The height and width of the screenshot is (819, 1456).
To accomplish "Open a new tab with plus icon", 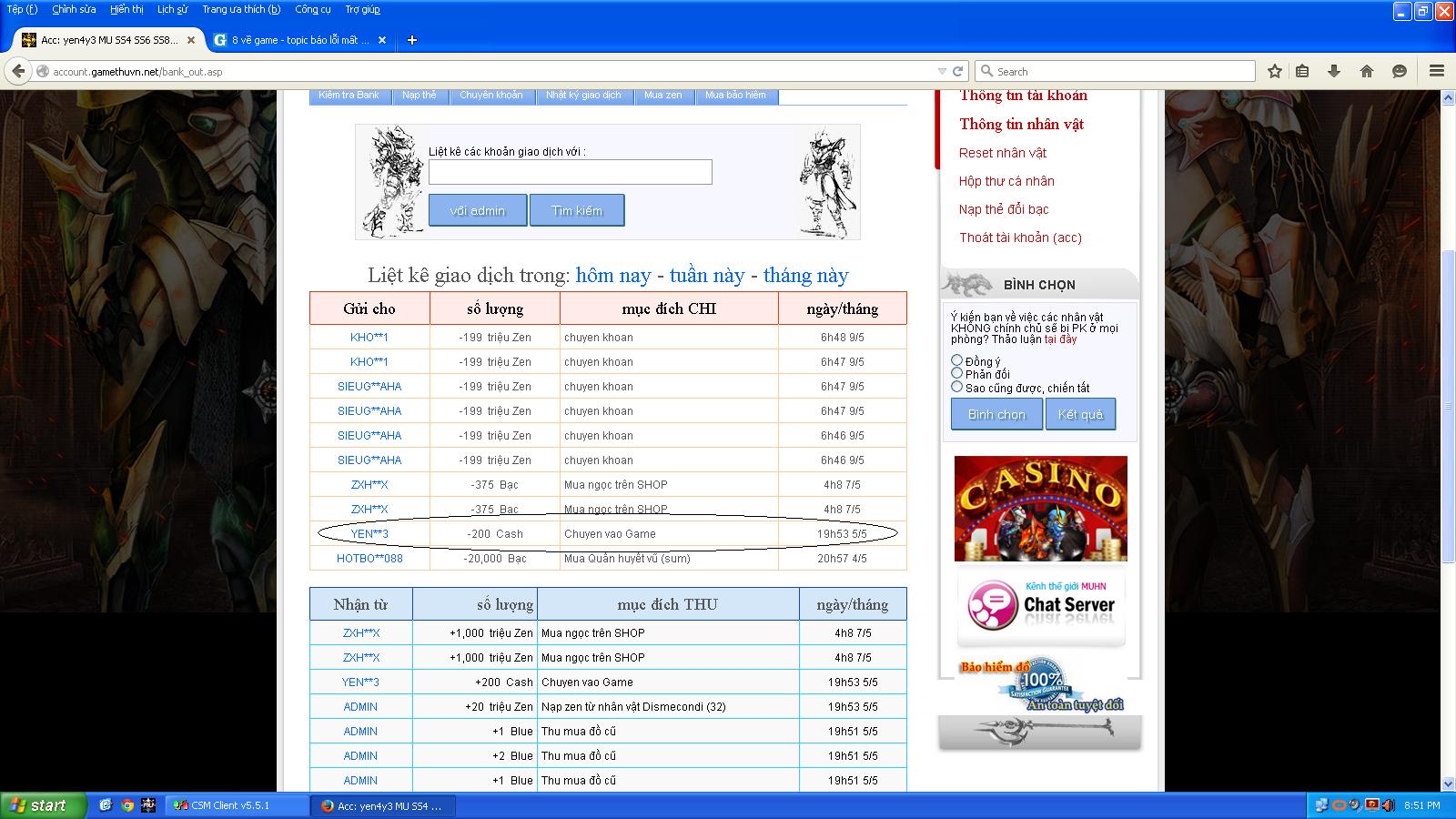I will point(411,40).
